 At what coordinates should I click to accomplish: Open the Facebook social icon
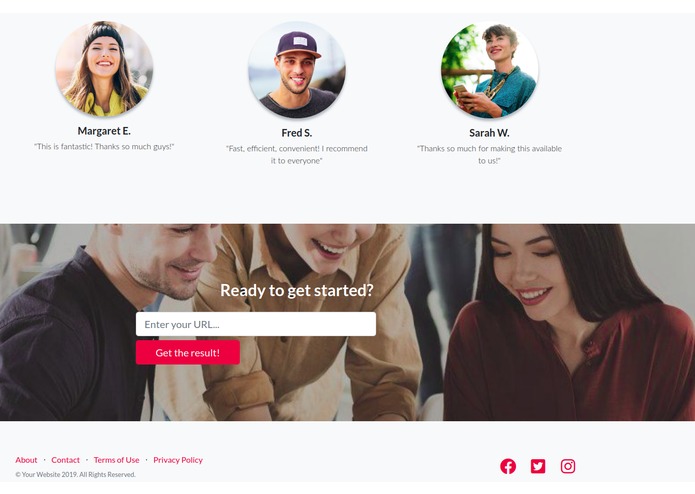pos(508,466)
